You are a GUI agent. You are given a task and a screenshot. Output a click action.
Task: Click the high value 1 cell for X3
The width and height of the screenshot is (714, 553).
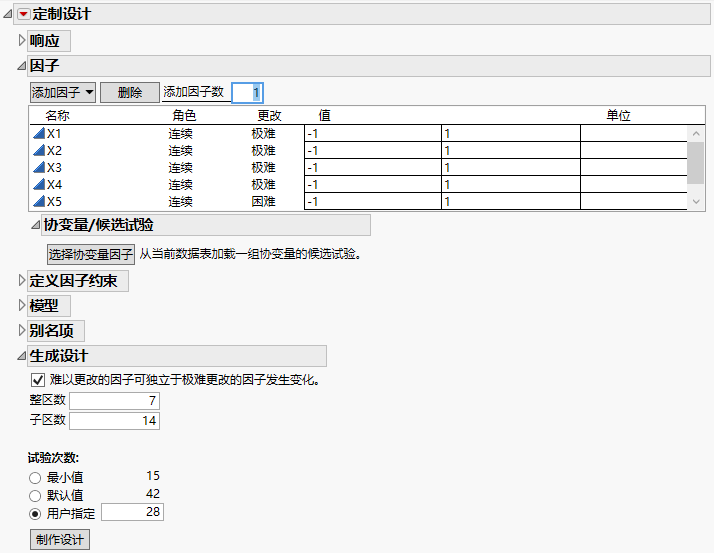pyautogui.click(x=511, y=167)
